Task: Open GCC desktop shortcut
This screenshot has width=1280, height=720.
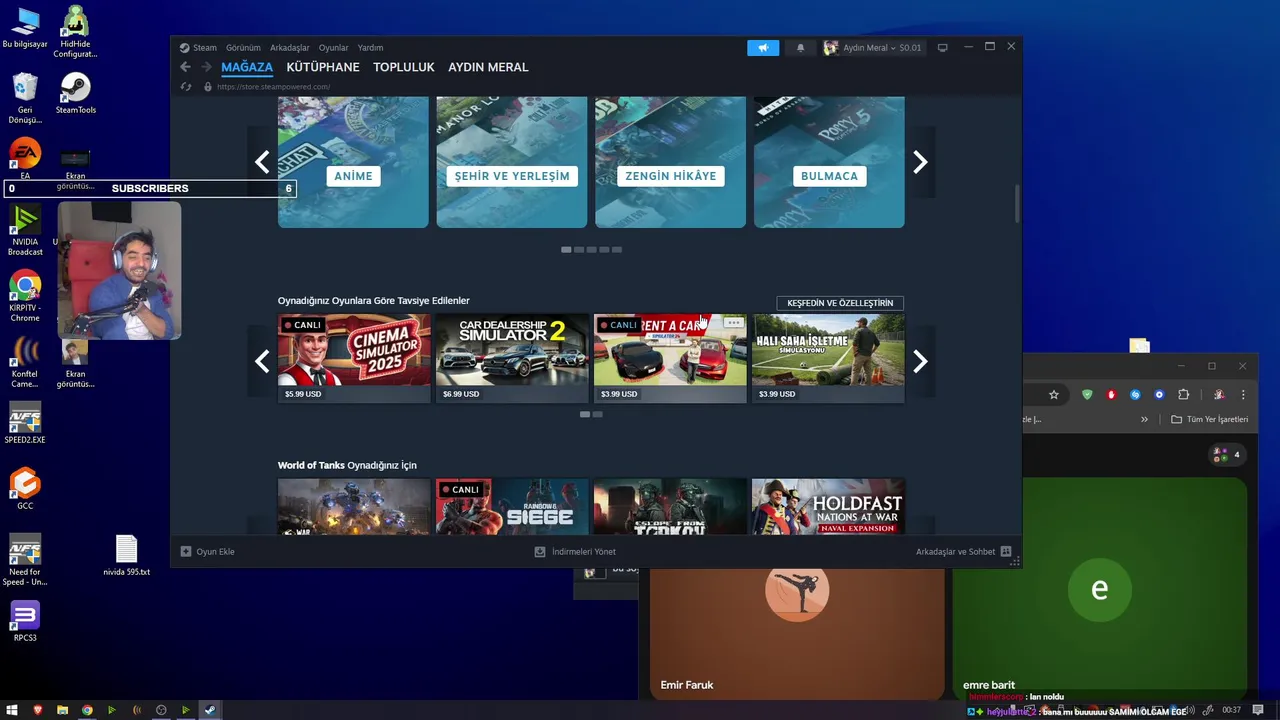Action: tap(25, 489)
